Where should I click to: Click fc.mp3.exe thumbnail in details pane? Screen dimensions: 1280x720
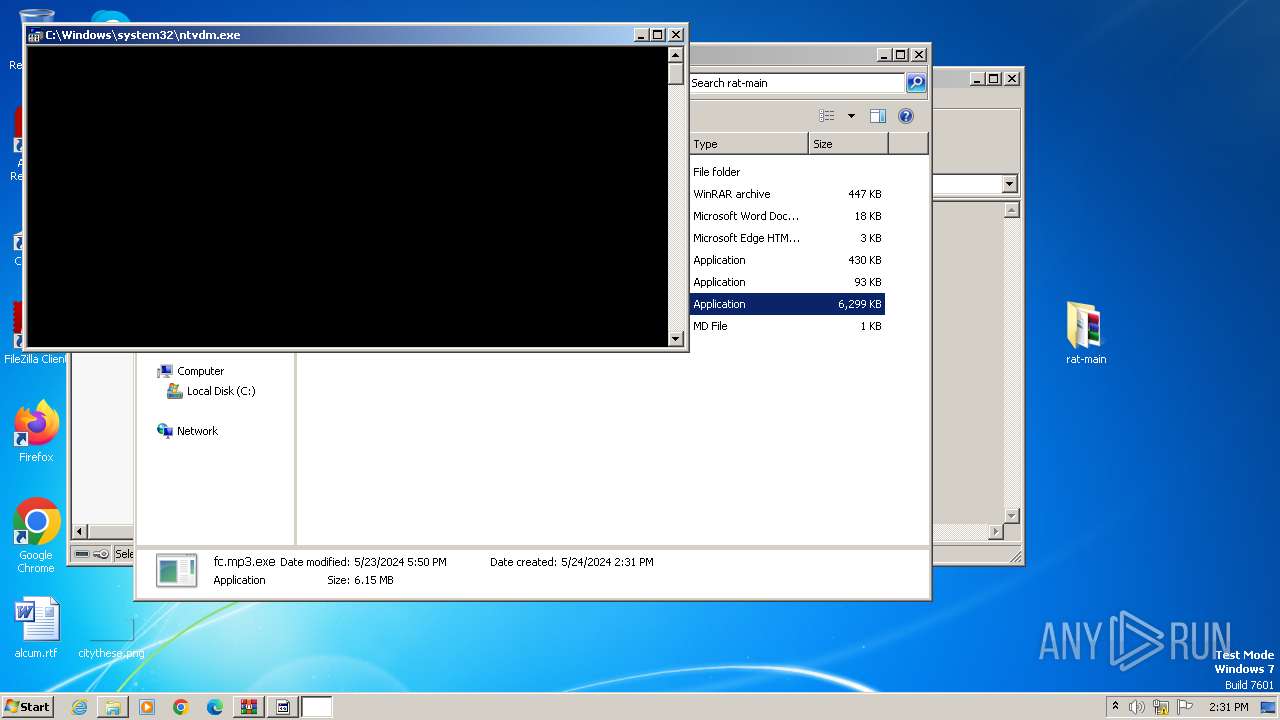[x=177, y=571]
